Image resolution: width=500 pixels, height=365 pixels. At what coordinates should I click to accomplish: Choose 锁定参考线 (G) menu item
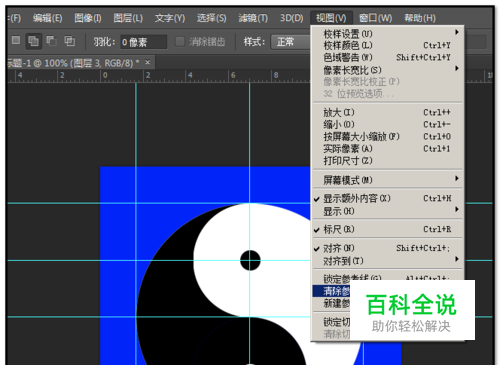pos(387,278)
